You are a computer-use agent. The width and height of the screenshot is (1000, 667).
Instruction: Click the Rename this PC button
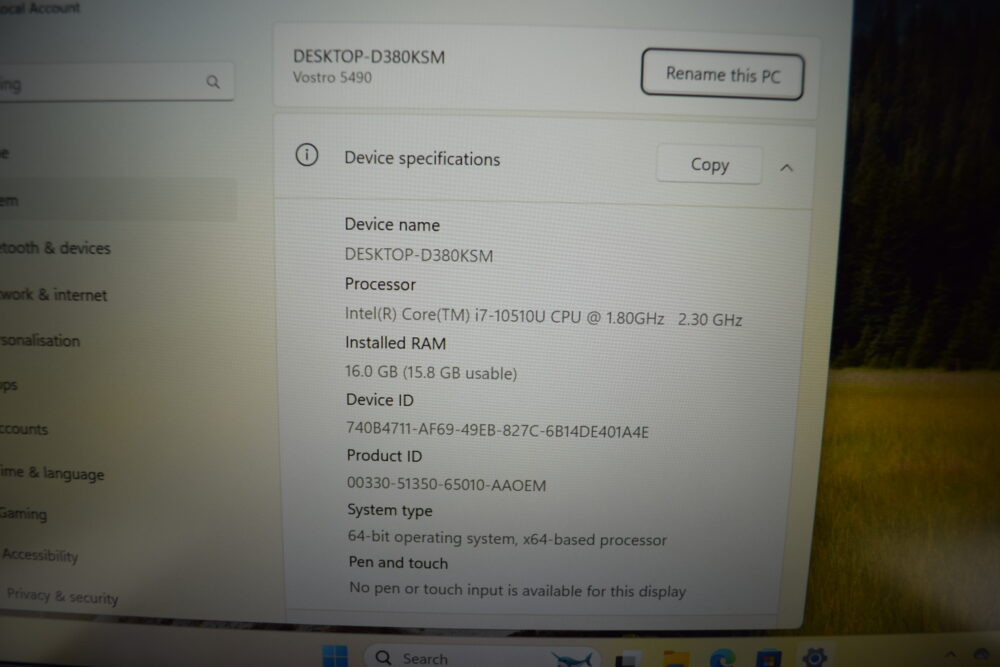pyautogui.click(x=723, y=75)
